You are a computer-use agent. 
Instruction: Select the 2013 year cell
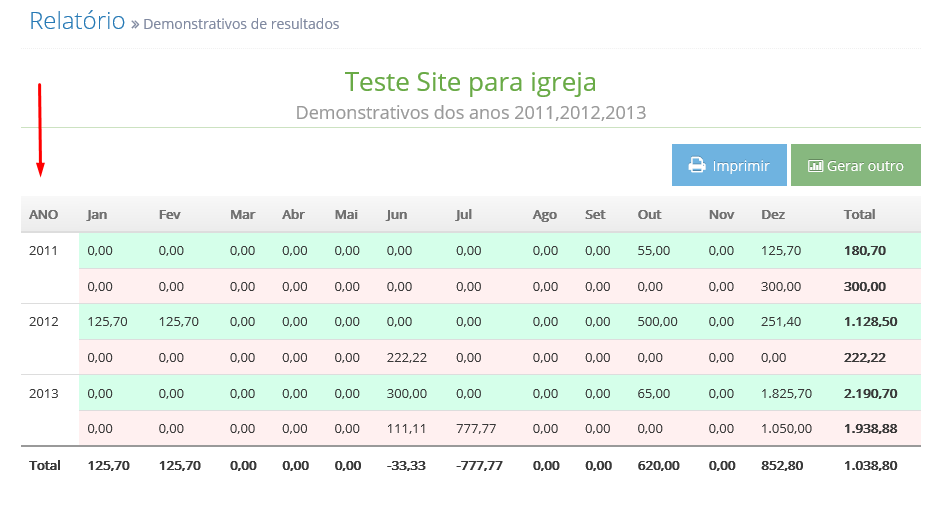pos(44,393)
